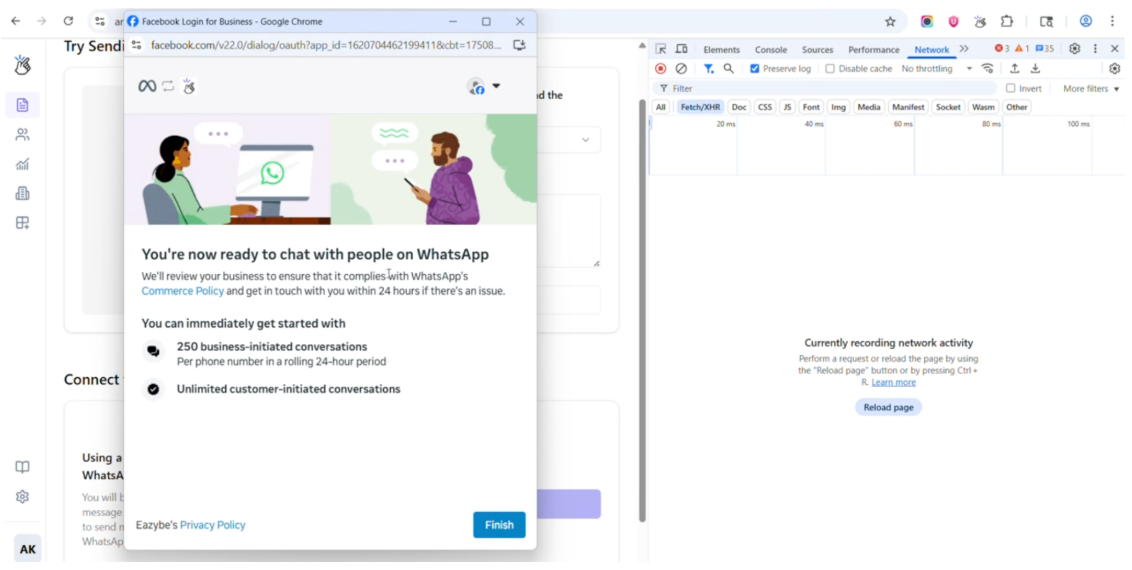Screen dimensions: 1132x570
Task: Select the CSS request filter
Action: click(x=765, y=107)
